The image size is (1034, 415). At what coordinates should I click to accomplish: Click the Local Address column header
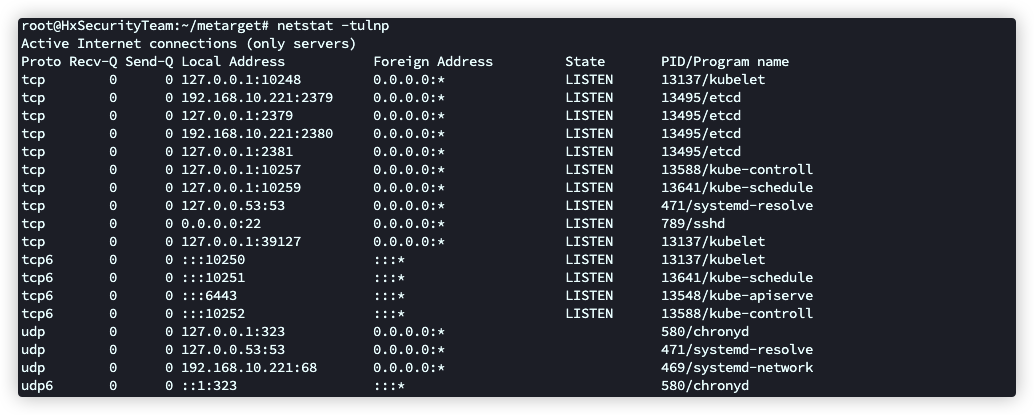233,61
